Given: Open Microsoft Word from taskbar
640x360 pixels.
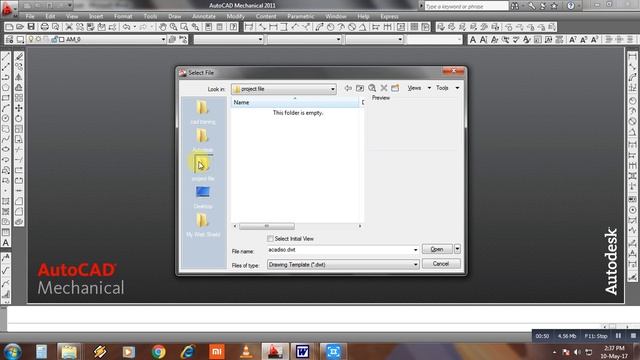Looking at the screenshot, I should [302, 351].
